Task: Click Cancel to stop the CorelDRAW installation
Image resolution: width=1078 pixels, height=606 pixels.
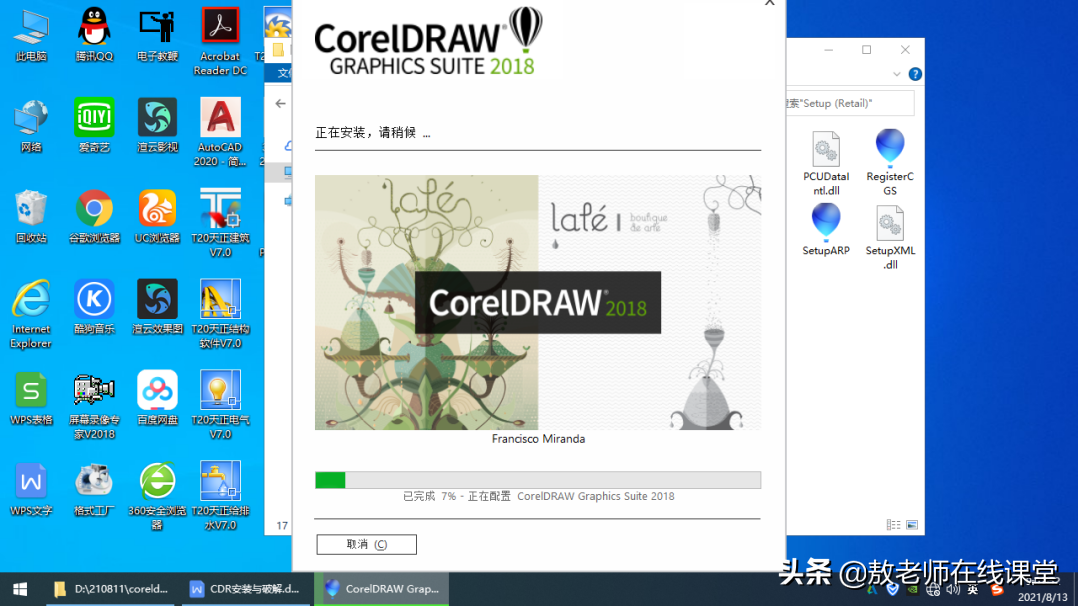Action: coord(366,544)
